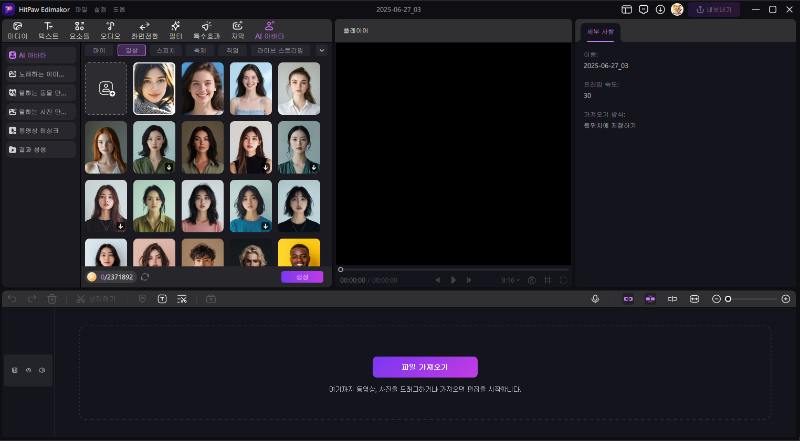This screenshot has width=800, height=441.
Task: Open the download manager icon in title bar
Action: [x=660, y=9]
